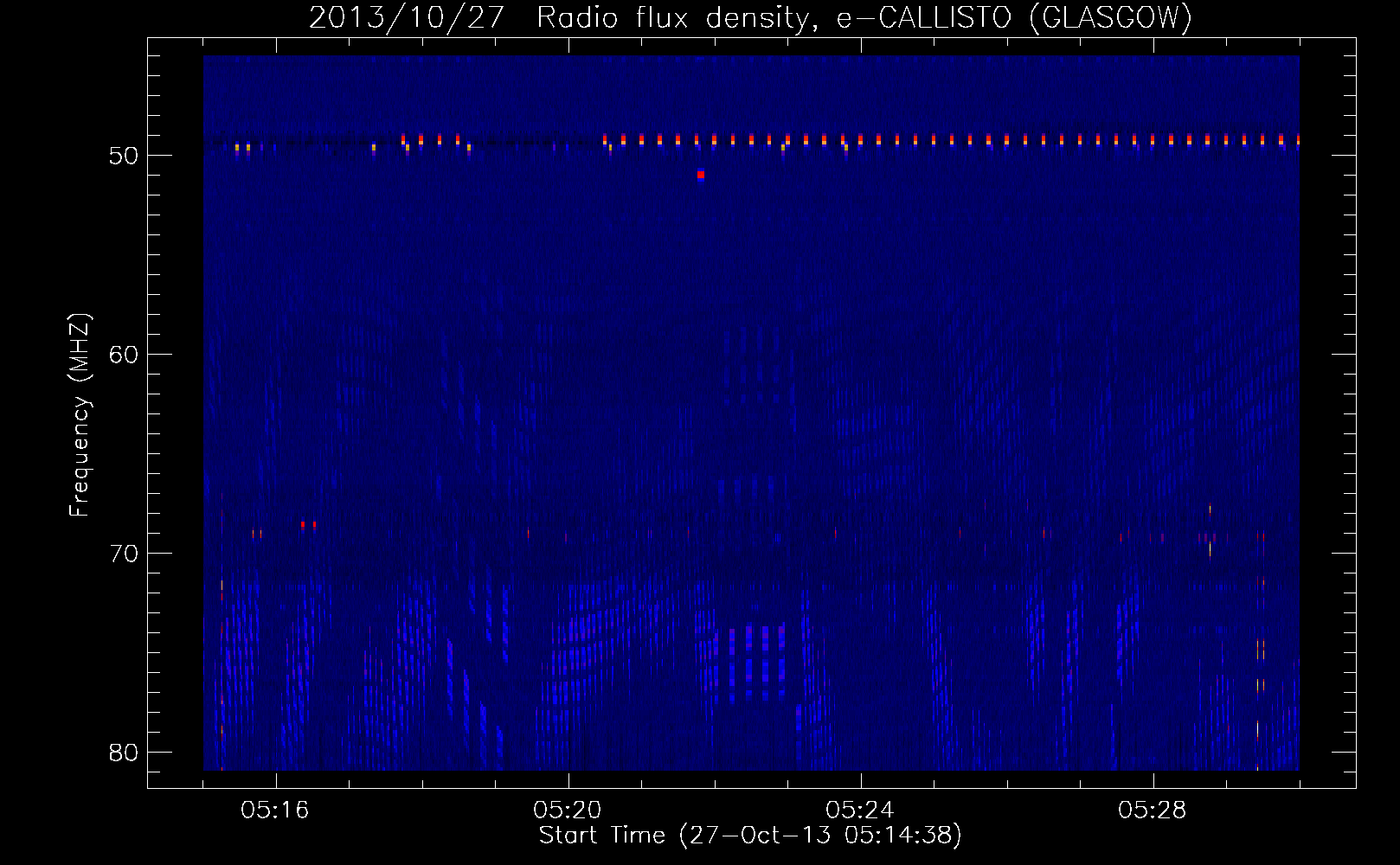
Task: Click the 05:20 time tick label
Action: (x=568, y=811)
